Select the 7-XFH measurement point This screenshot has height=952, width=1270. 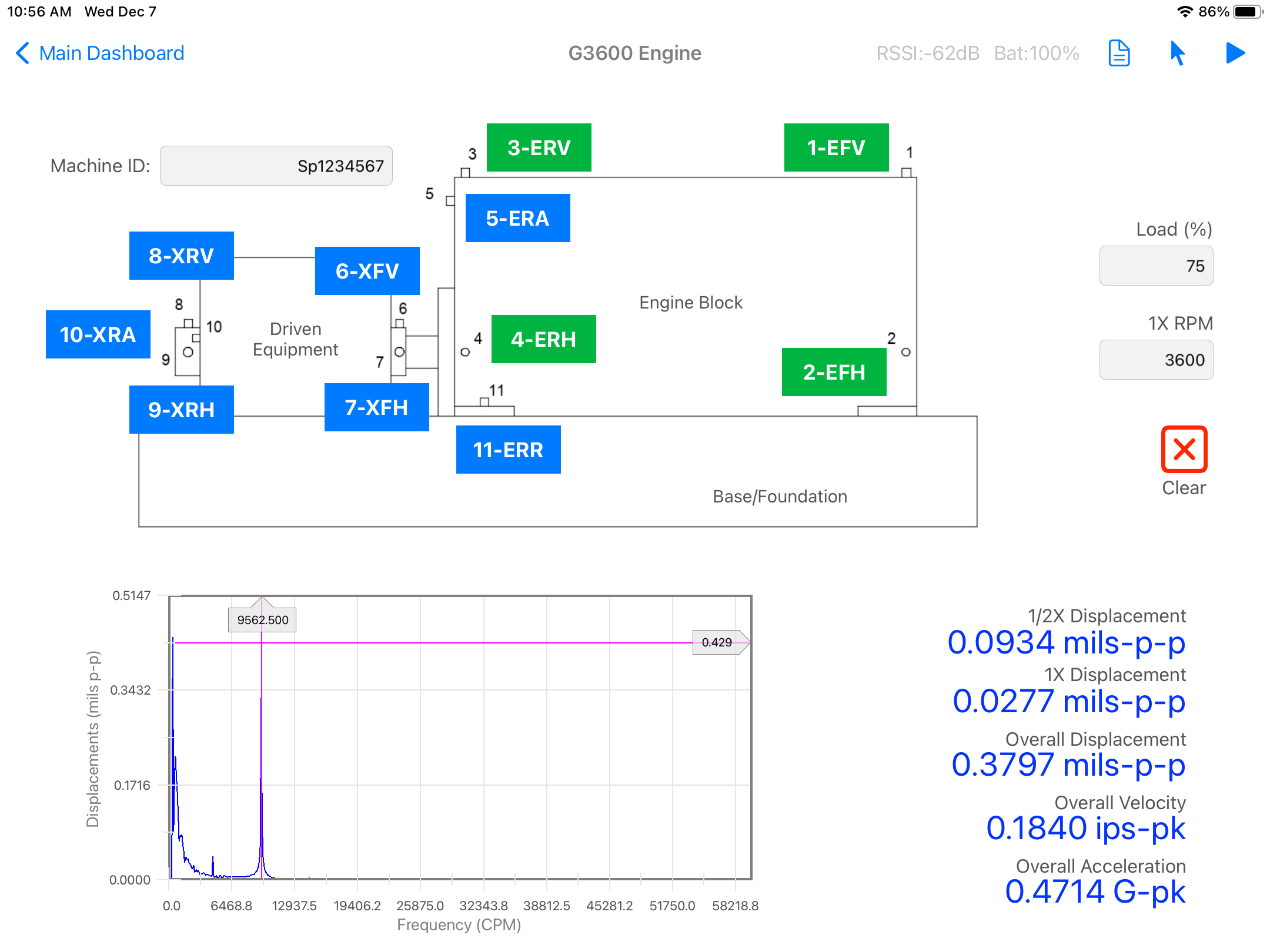(377, 407)
